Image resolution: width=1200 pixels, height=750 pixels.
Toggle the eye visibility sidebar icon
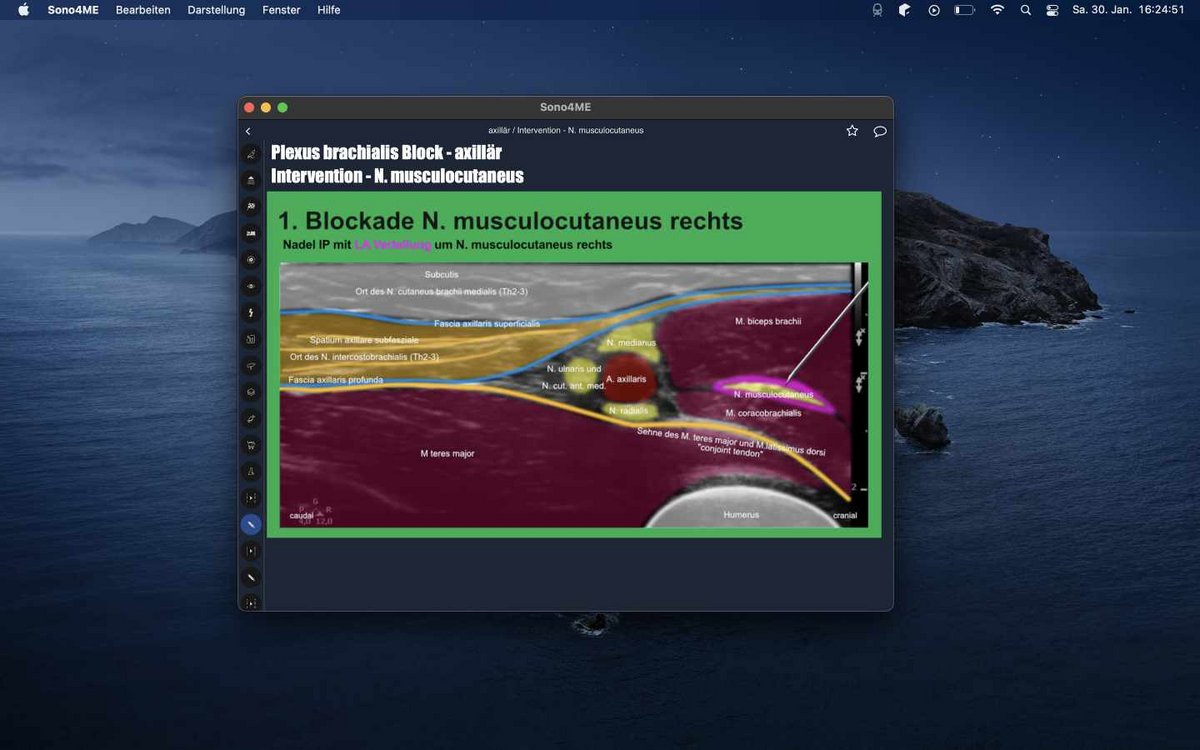coord(251,286)
